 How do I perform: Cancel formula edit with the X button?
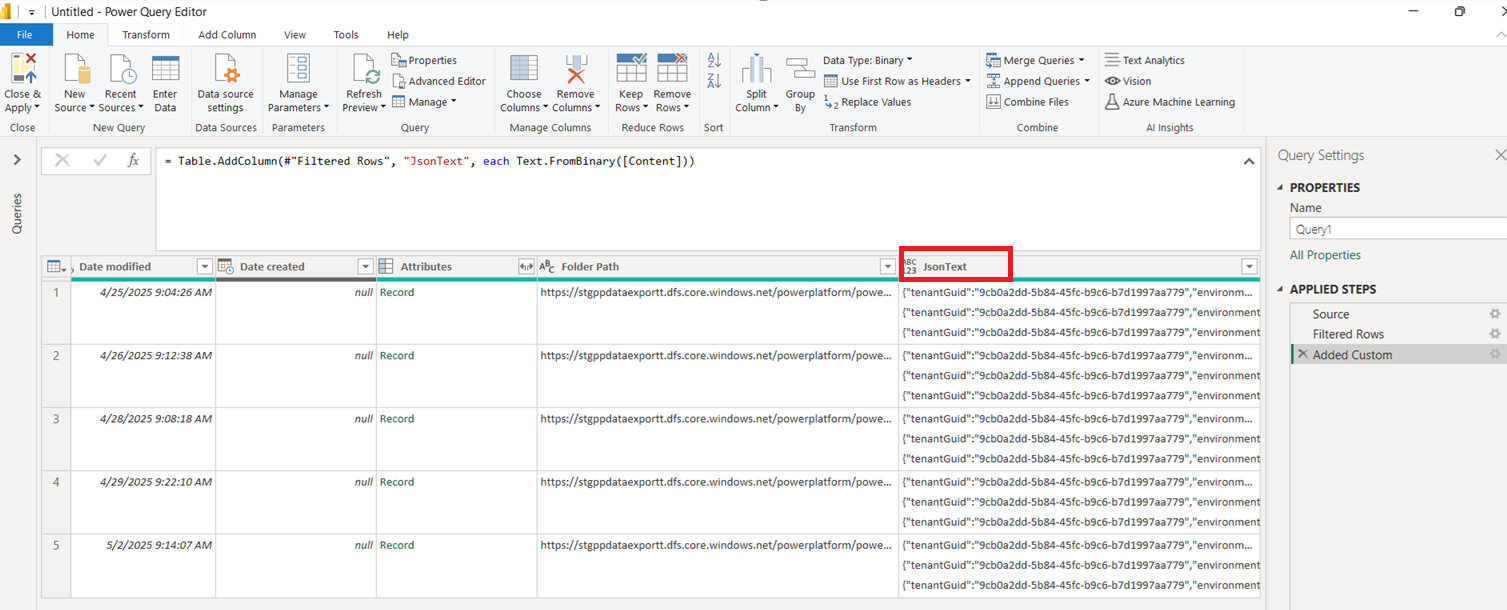click(x=62, y=161)
